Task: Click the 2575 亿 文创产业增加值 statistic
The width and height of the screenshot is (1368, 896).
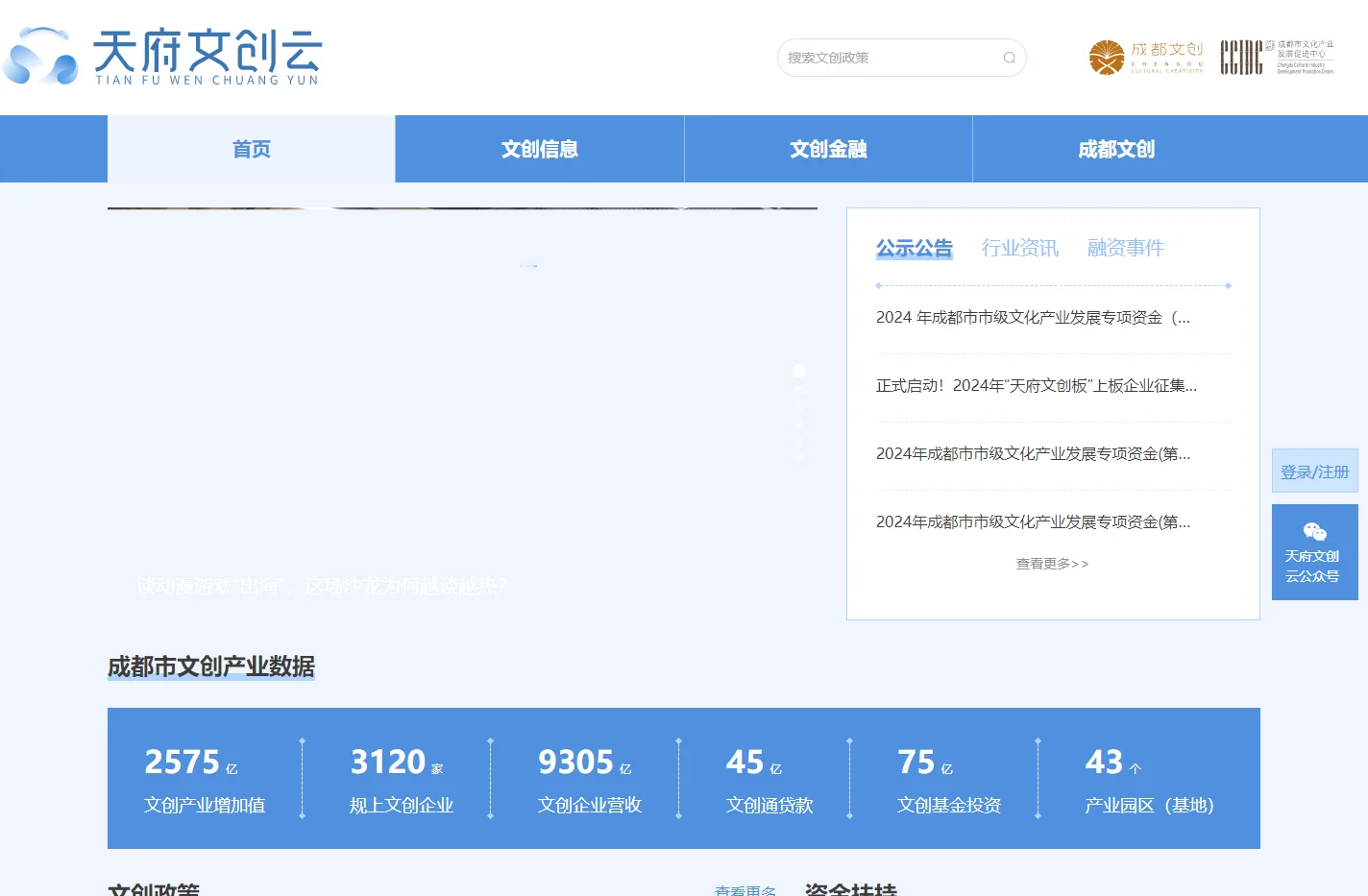Action: tap(205, 779)
